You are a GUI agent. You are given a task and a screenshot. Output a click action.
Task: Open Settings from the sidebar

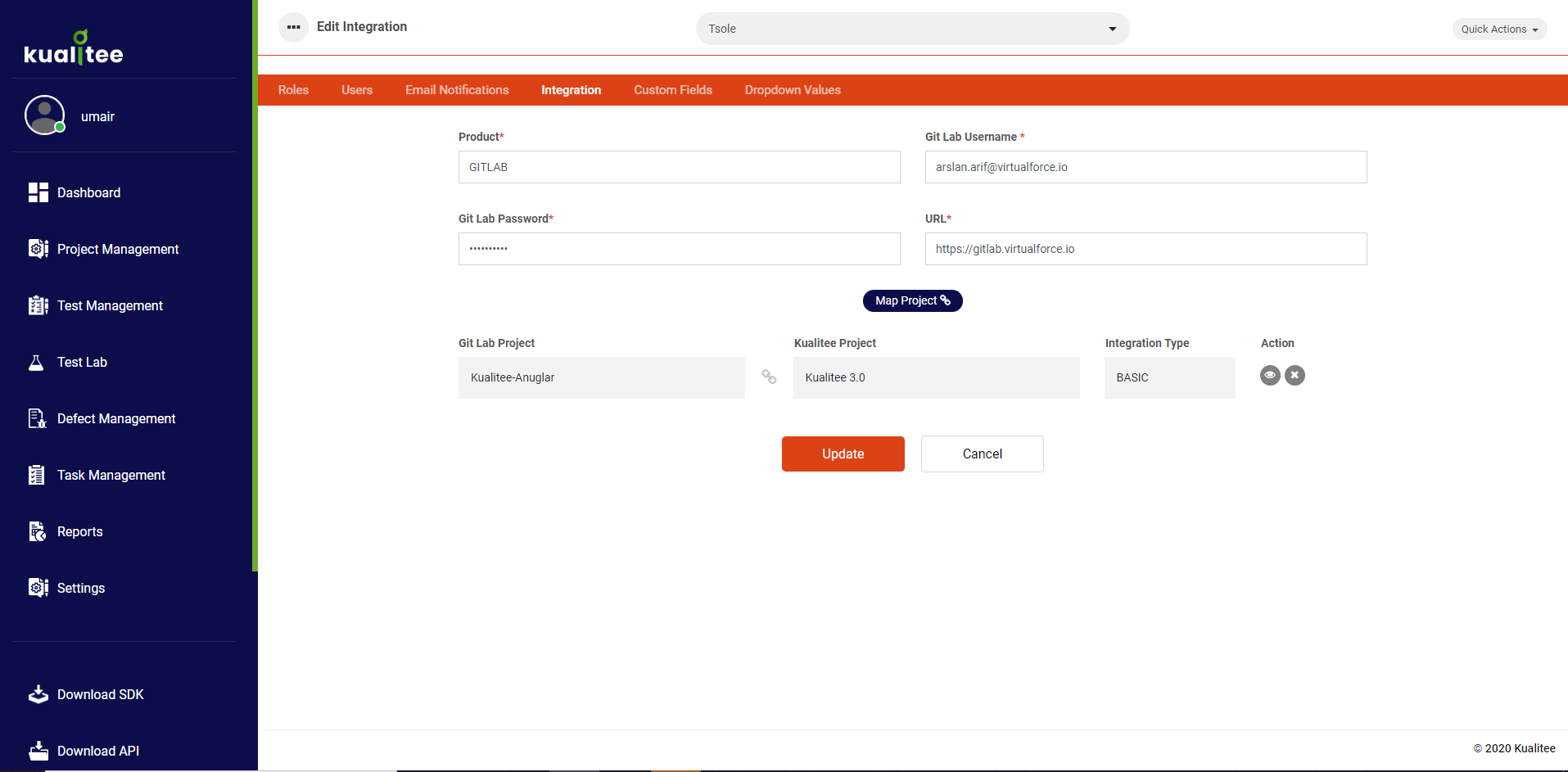click(81, 588)
